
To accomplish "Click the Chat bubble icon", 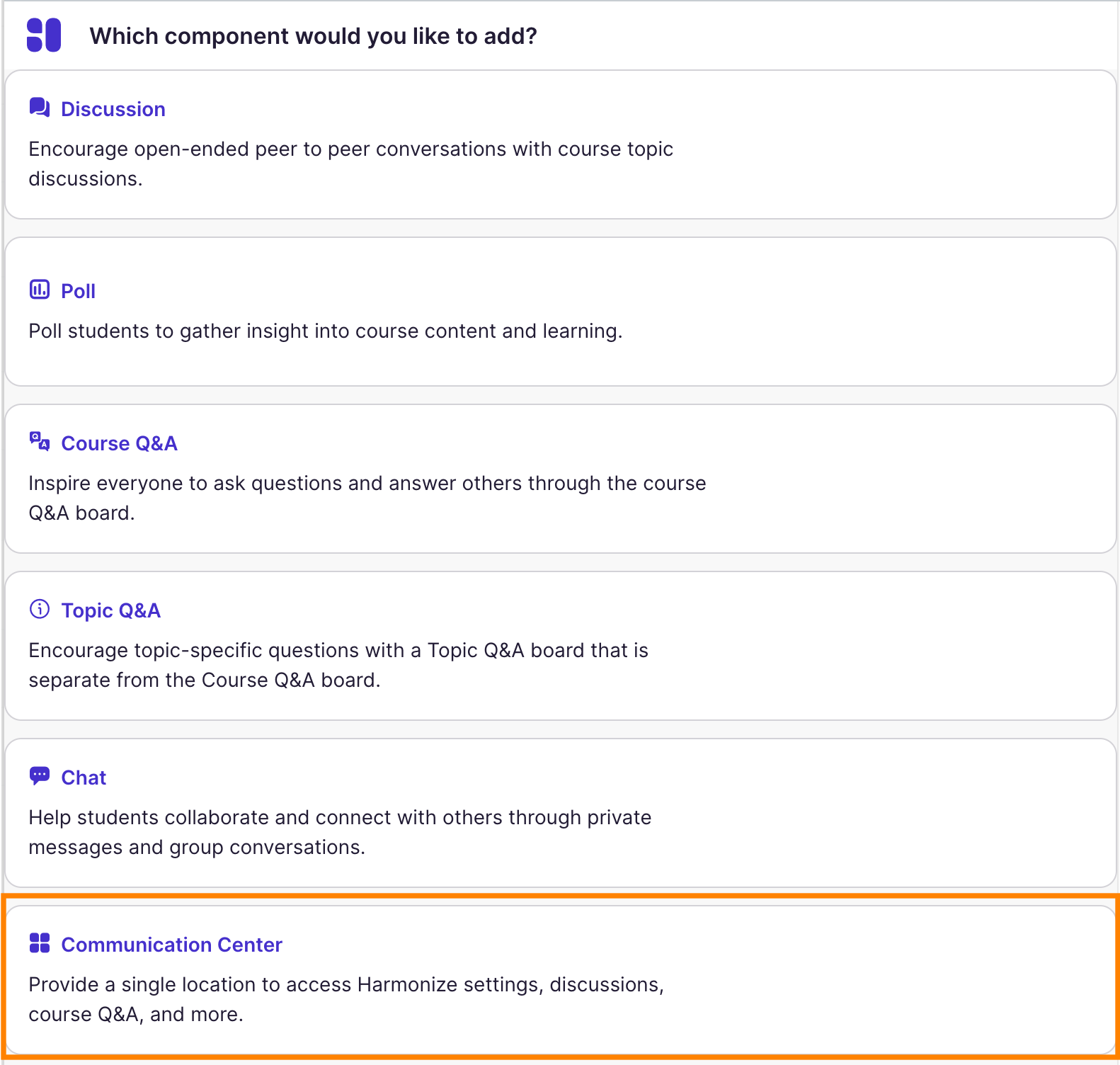I will click(x=40, y=776).
